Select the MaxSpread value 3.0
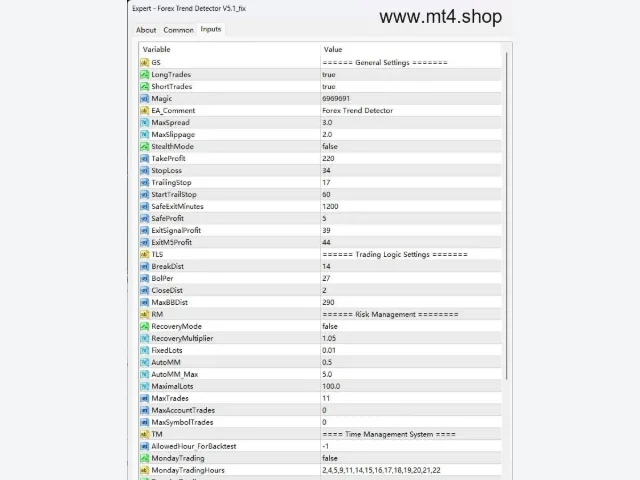The image size is (640, 480). point(327,122)
